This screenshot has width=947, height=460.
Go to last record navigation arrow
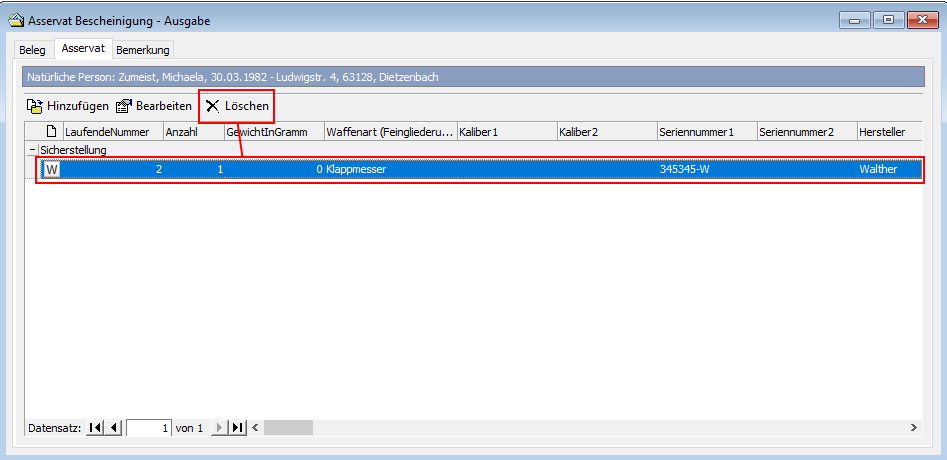(237, 428)
